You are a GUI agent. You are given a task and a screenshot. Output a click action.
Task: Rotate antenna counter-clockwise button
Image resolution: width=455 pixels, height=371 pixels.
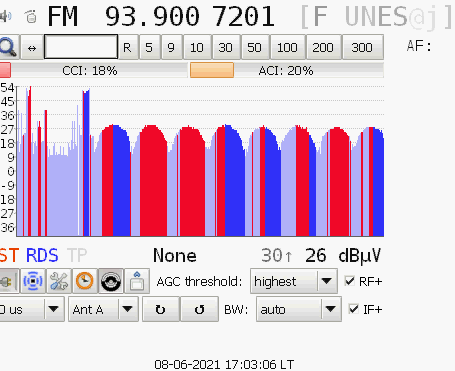point(199,309)
